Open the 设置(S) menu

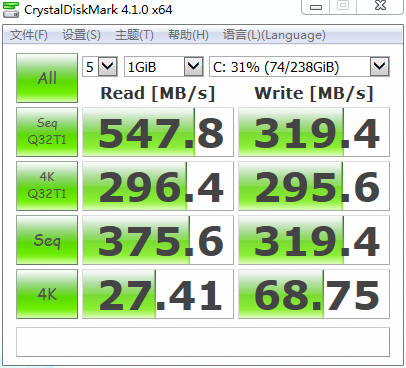81,35
